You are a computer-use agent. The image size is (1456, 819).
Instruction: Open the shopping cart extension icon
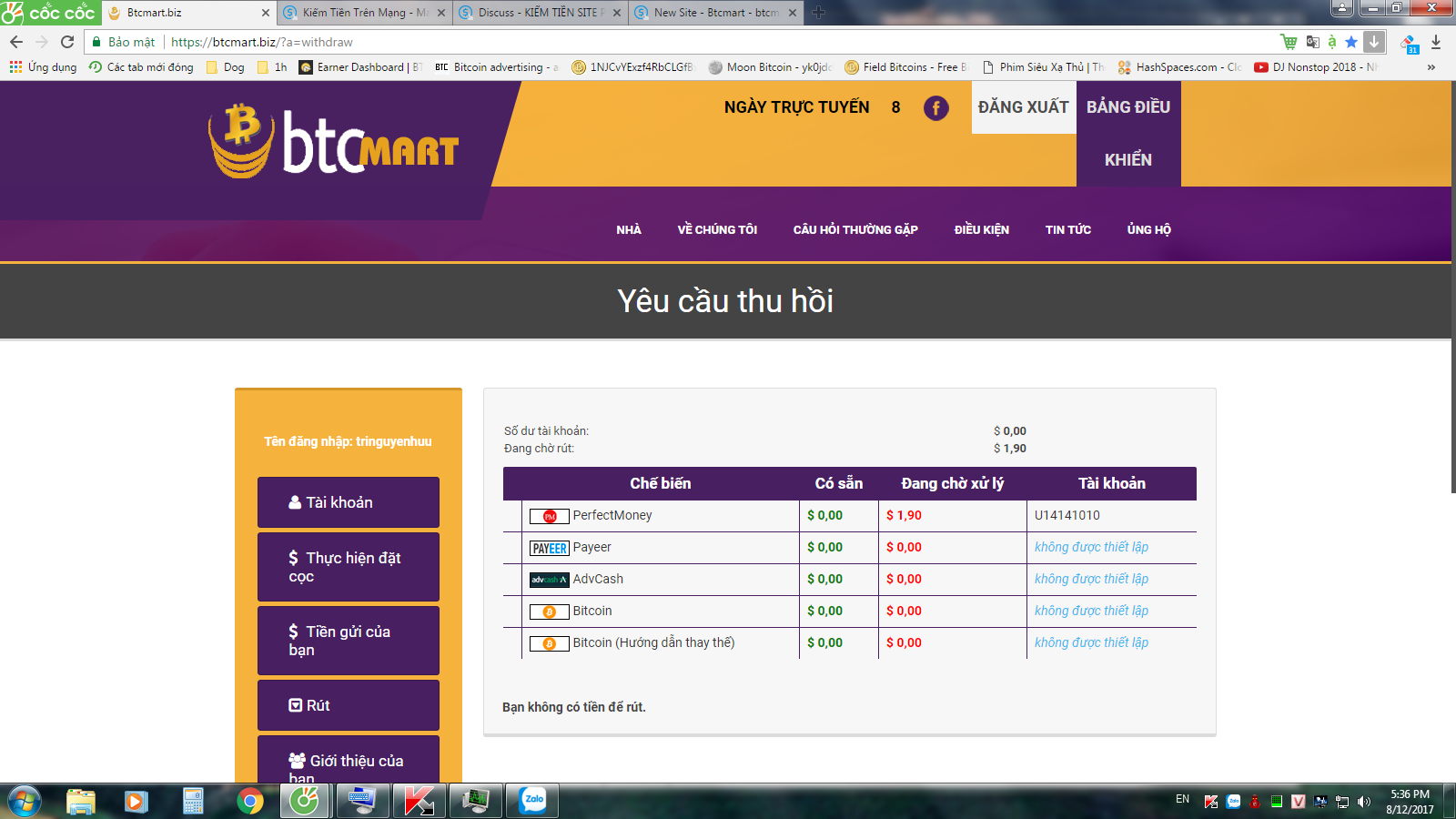[x=1289, y=42]
